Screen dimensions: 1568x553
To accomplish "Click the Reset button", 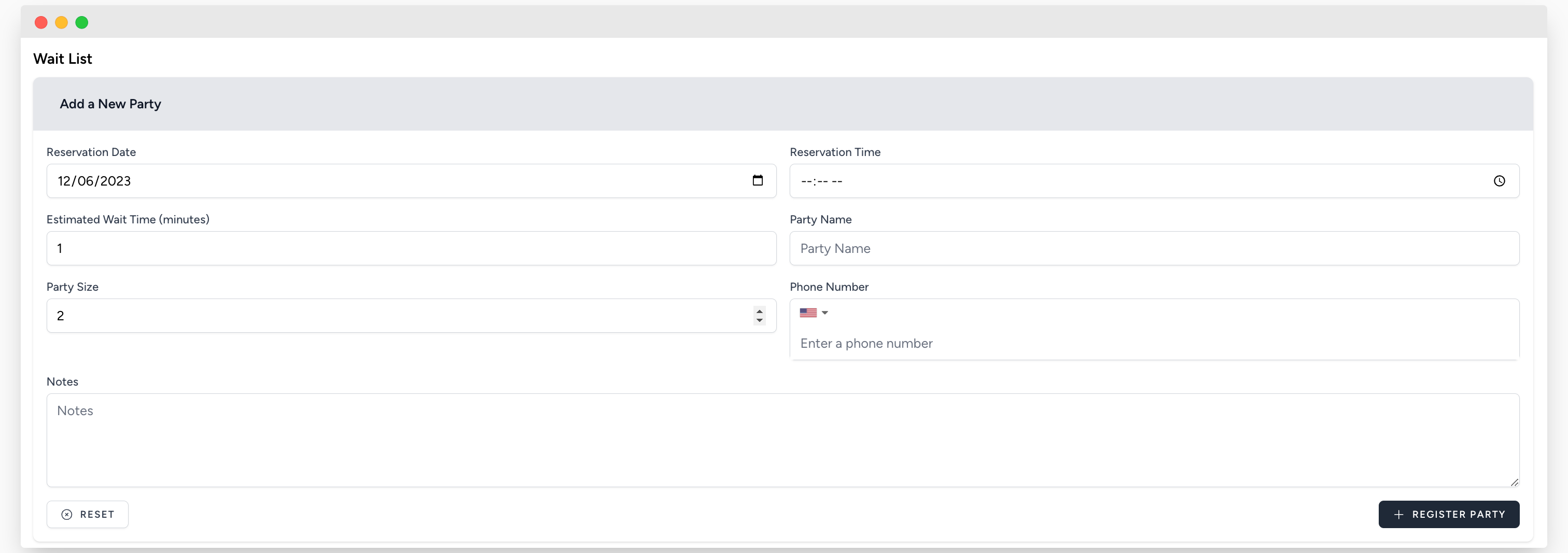I will pos(87,514).
